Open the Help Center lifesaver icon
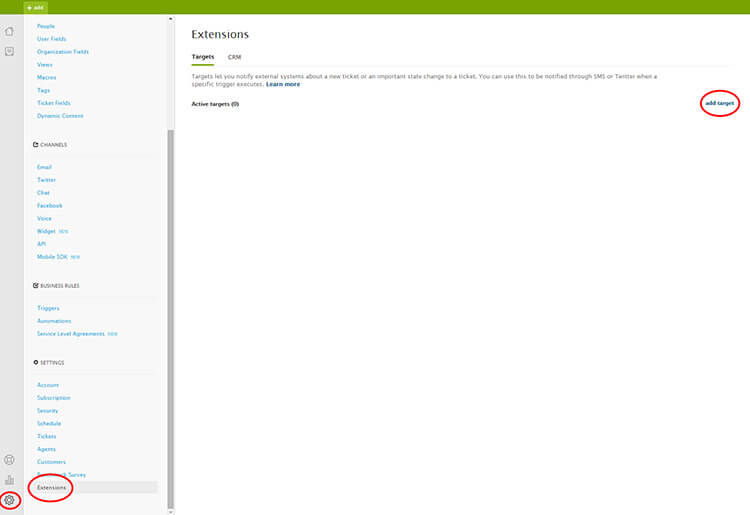 pyautogui.click(x=9, y=460)
